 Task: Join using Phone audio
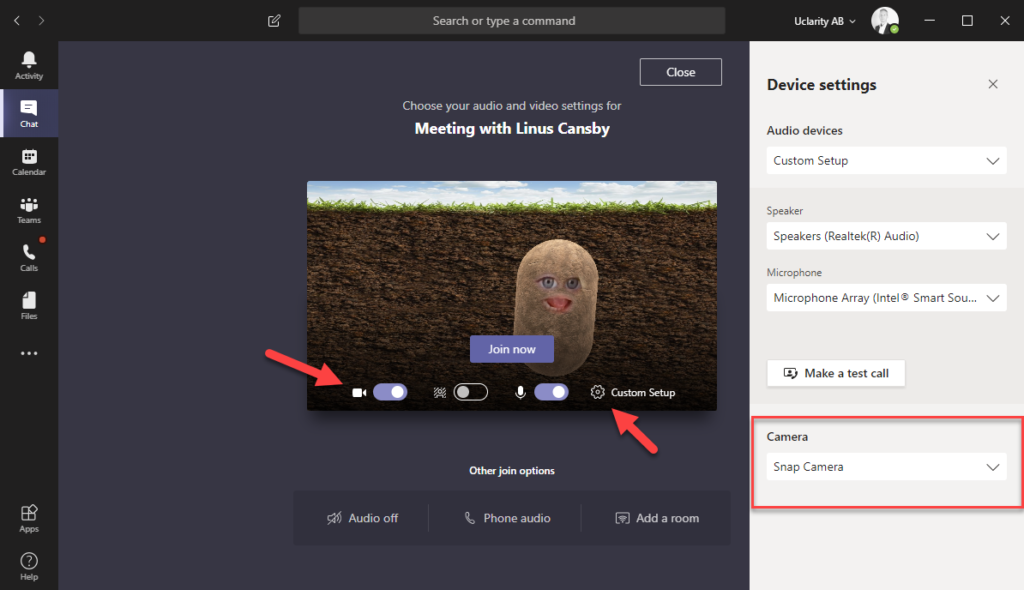click(x=507, y=518)
